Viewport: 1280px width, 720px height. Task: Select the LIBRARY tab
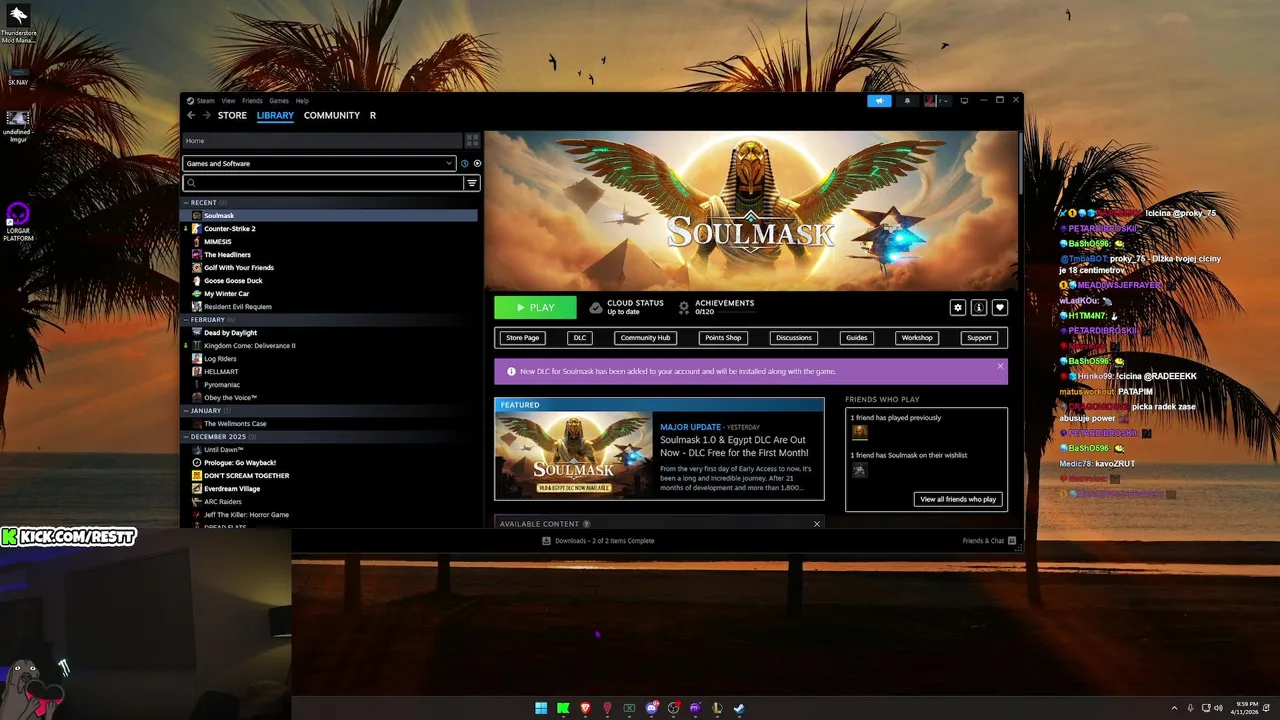(x=275, y=116)
